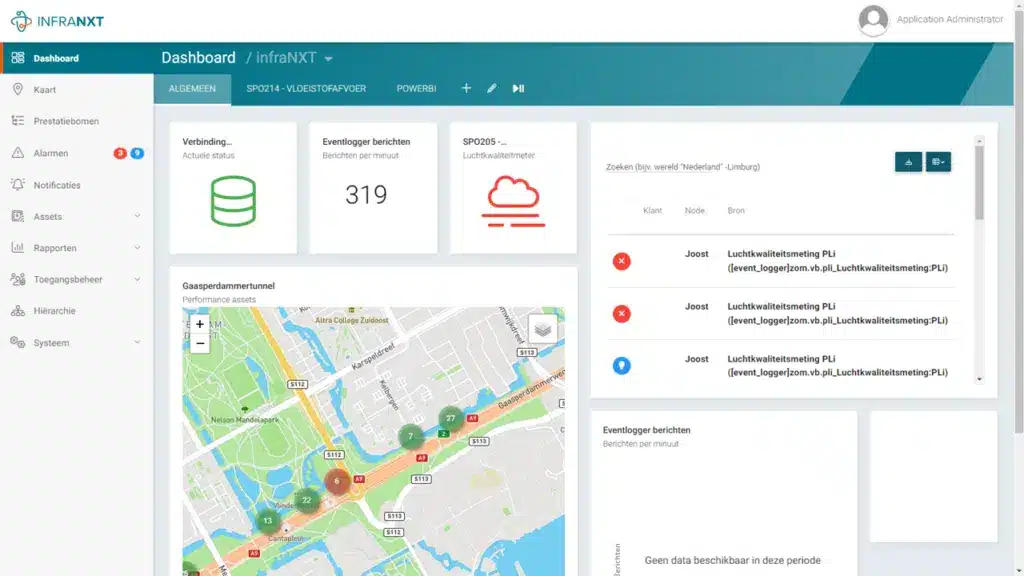This screenshot has height=576, width=1024.
Task: Zoom in on the map
Action: pos(200,324)
